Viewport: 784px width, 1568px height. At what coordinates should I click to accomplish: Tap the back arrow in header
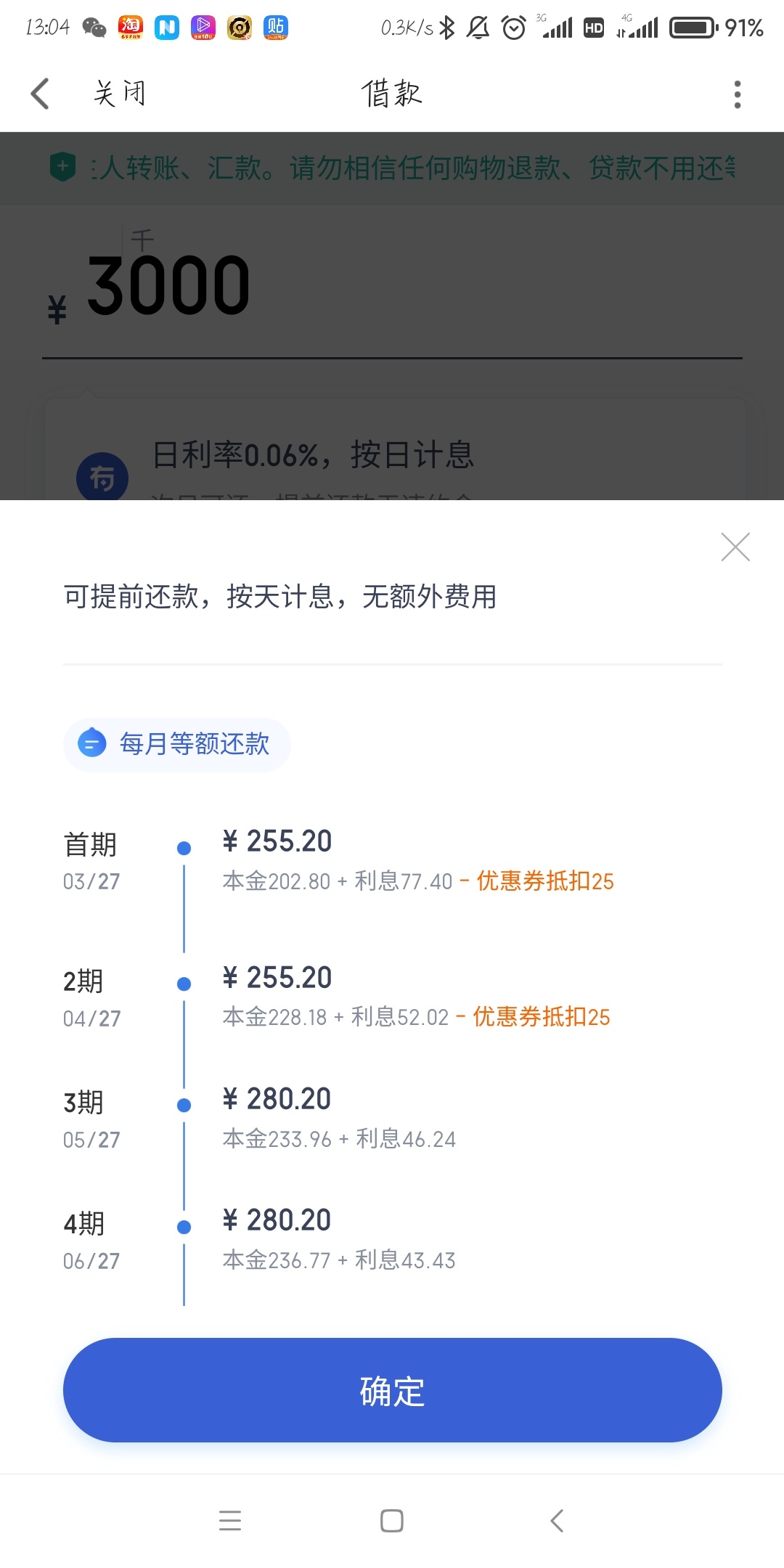coord(40,94)
